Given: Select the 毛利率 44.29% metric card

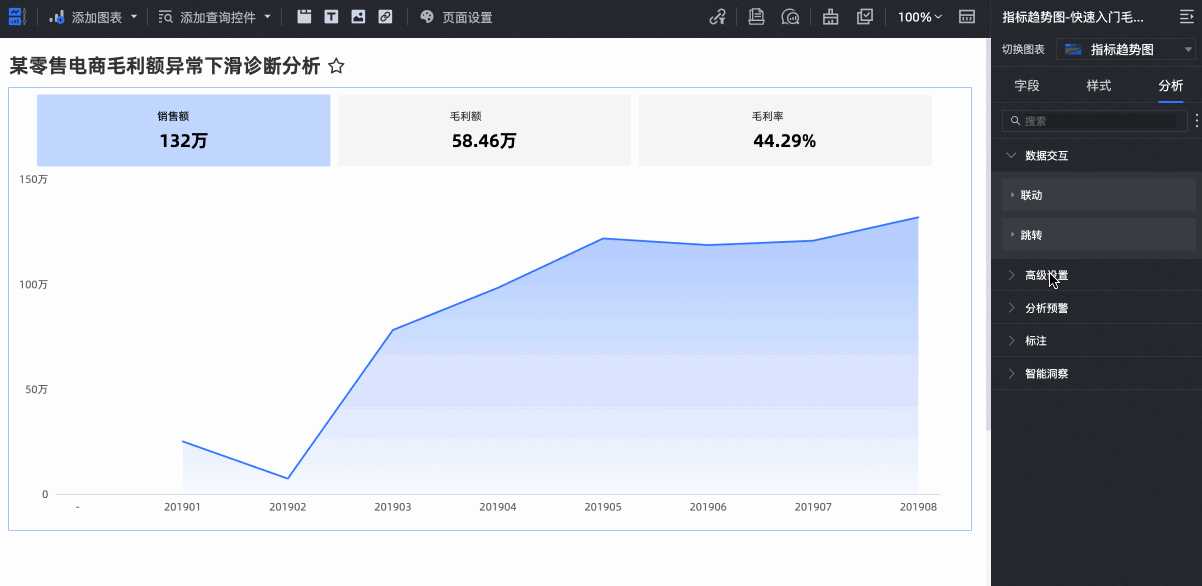Looking at the screenshot, I should 785,130.
